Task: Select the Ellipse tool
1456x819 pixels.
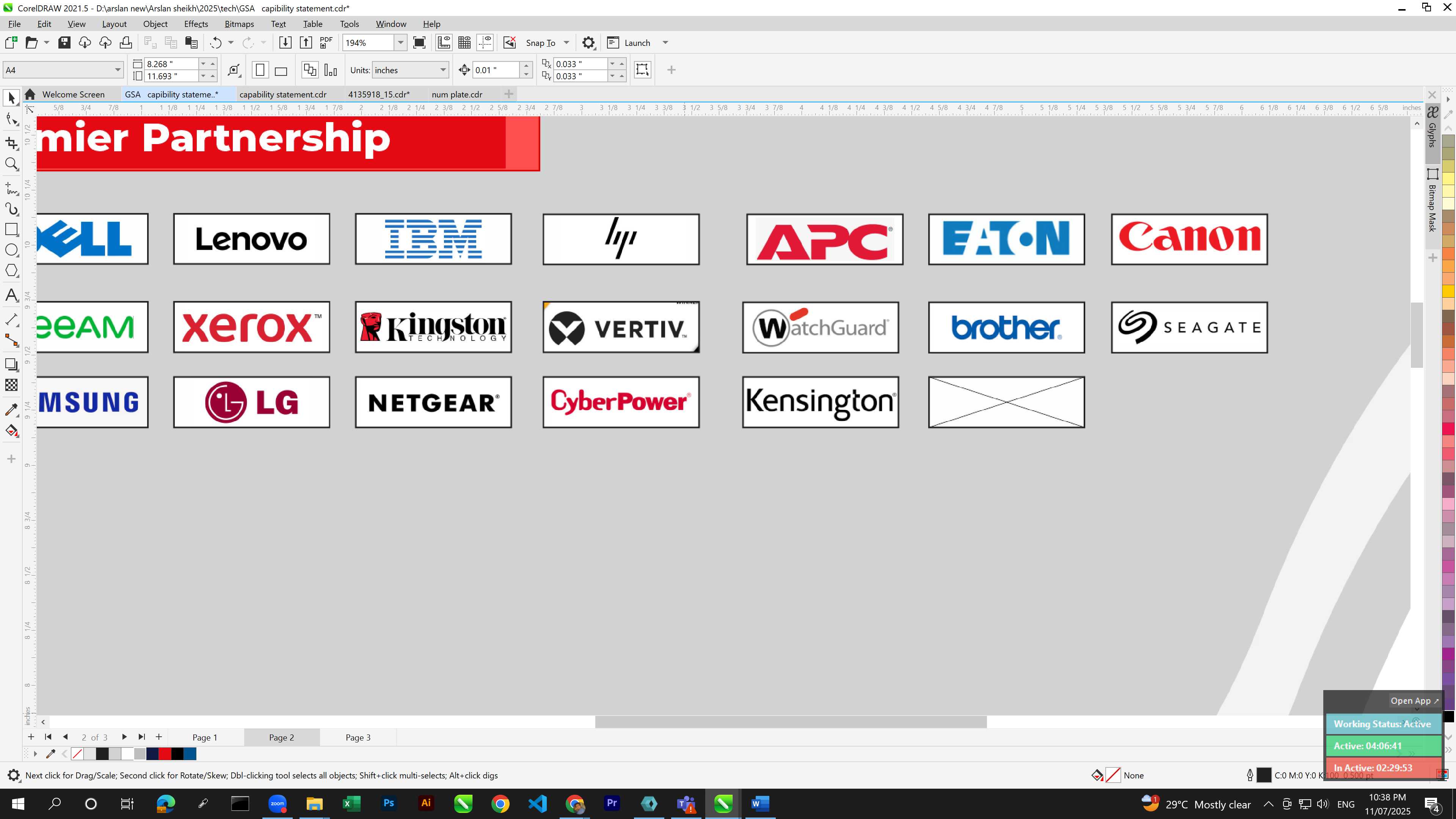Action: click(11, 250)
